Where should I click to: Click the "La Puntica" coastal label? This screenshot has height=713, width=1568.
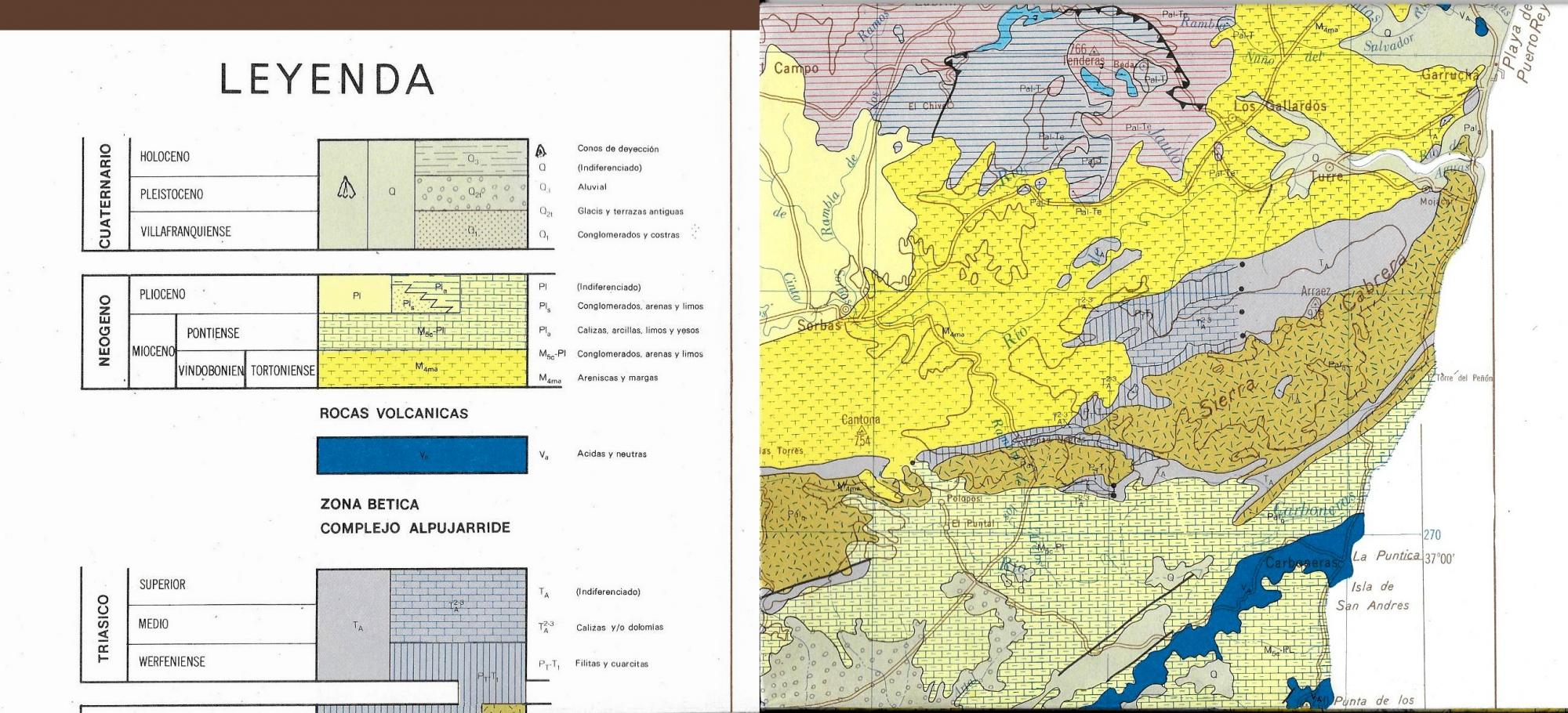(1387, 556)
